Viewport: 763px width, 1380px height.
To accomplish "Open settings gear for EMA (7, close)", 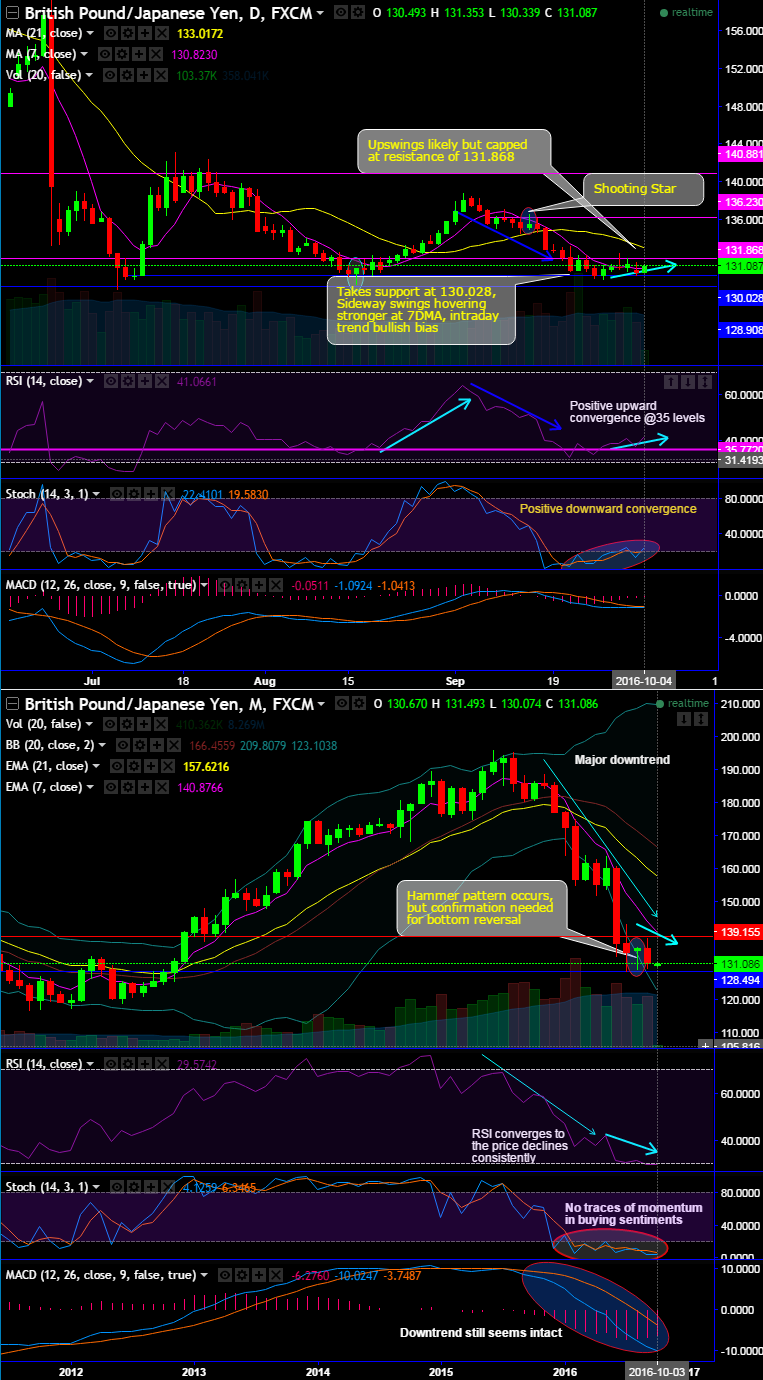I will pos(128,787).
